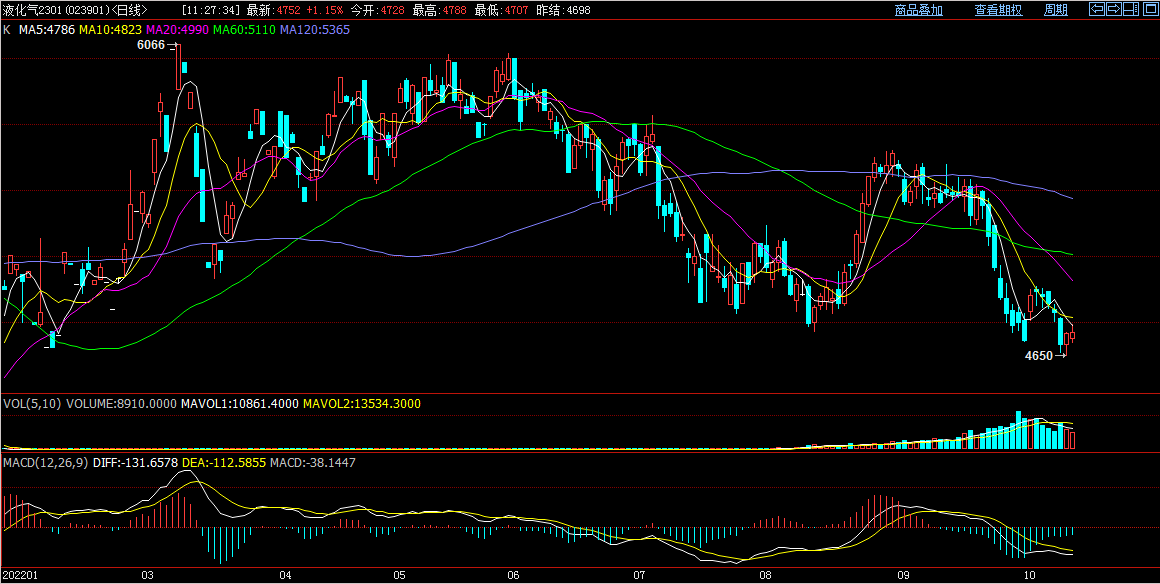Click the 11:27:34 timestamp

tap(212, 10)
